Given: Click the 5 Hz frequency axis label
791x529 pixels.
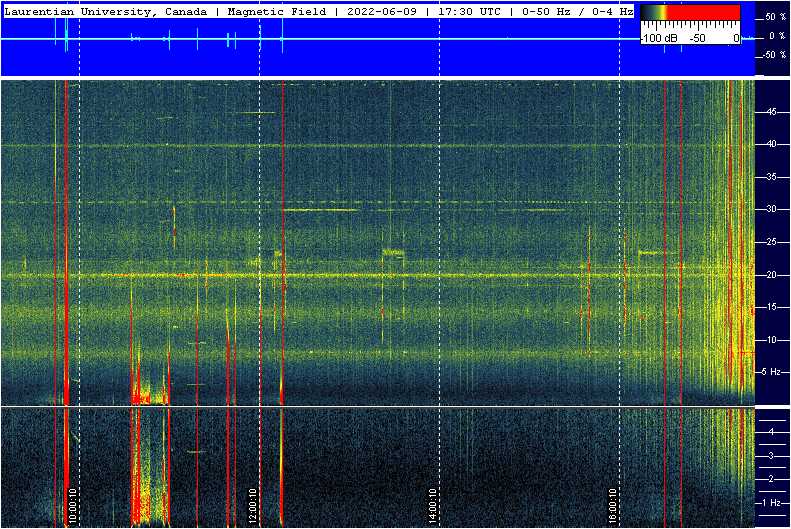Looking at the screenshot, I should click(772, 372).
